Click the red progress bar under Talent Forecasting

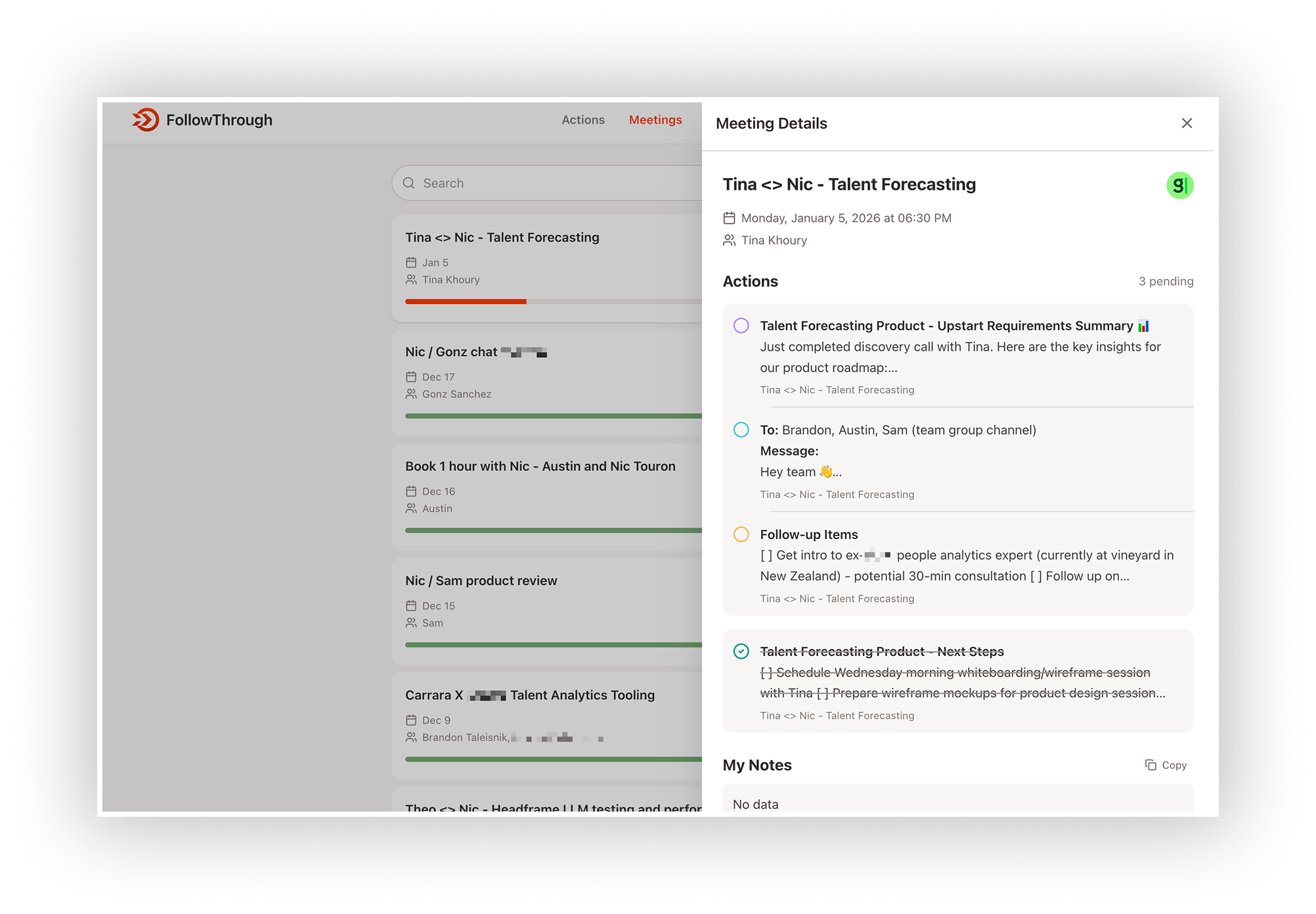pos(466,301)
